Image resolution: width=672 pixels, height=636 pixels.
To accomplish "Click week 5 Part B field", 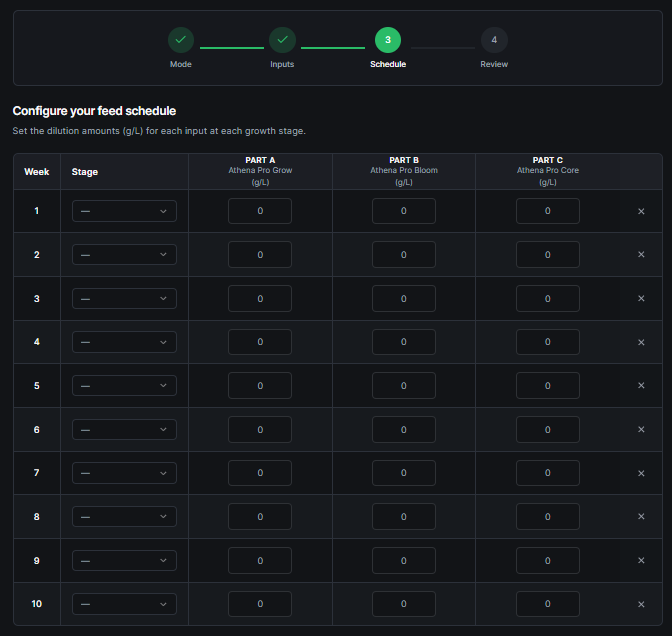I will (x=404, y=386).
